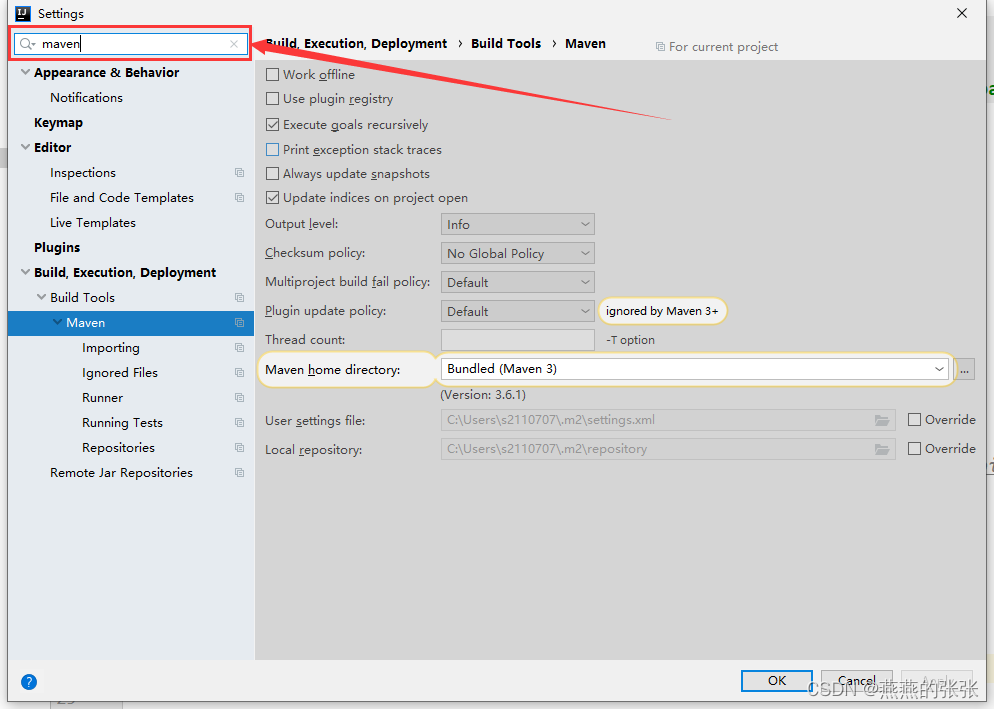Uncheck Execute goals recursively
994x709 pixels.
pyautogui.click(x=273, y=125)
